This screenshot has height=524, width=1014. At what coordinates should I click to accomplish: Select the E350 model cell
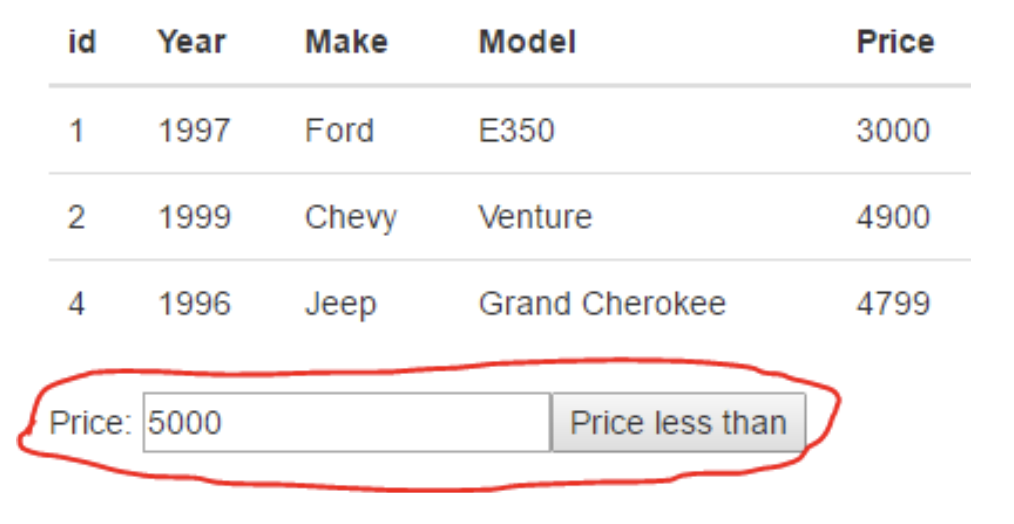(x=516, y=130)
